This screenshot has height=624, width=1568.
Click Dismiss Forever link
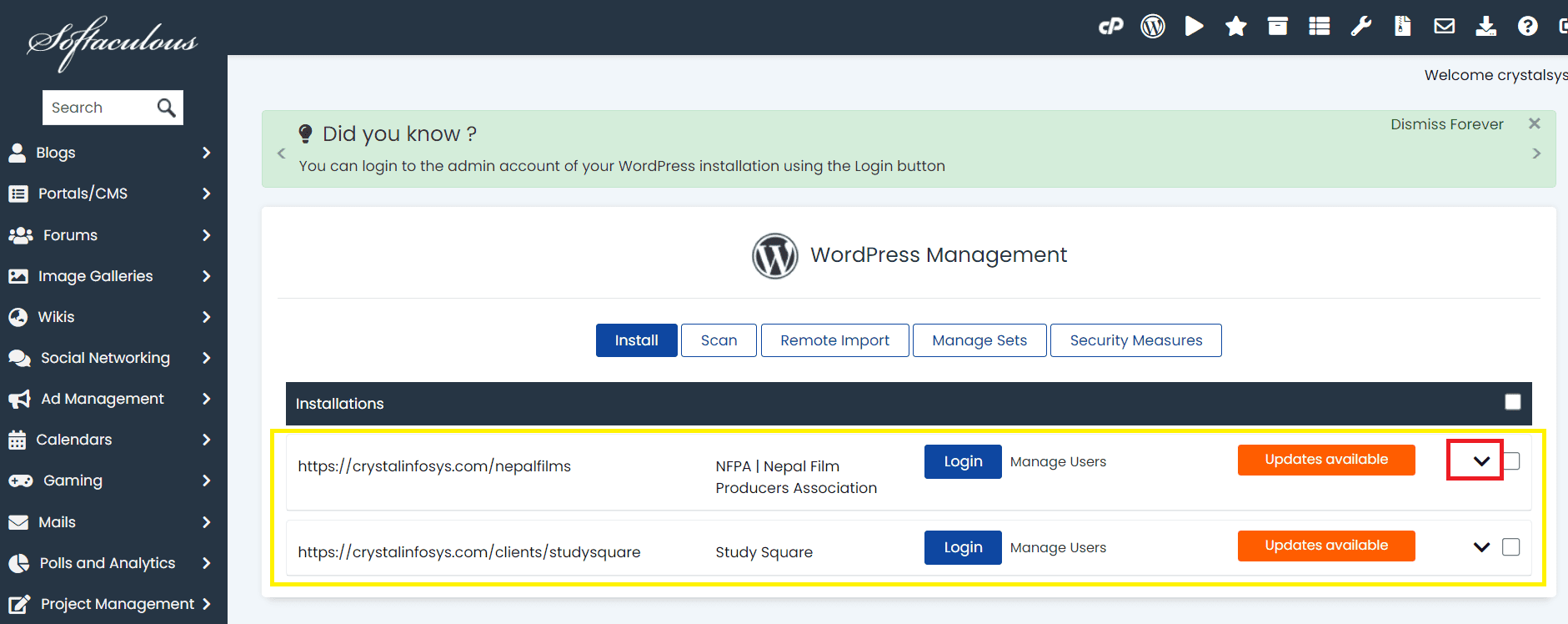click(x=1446, y=124)
